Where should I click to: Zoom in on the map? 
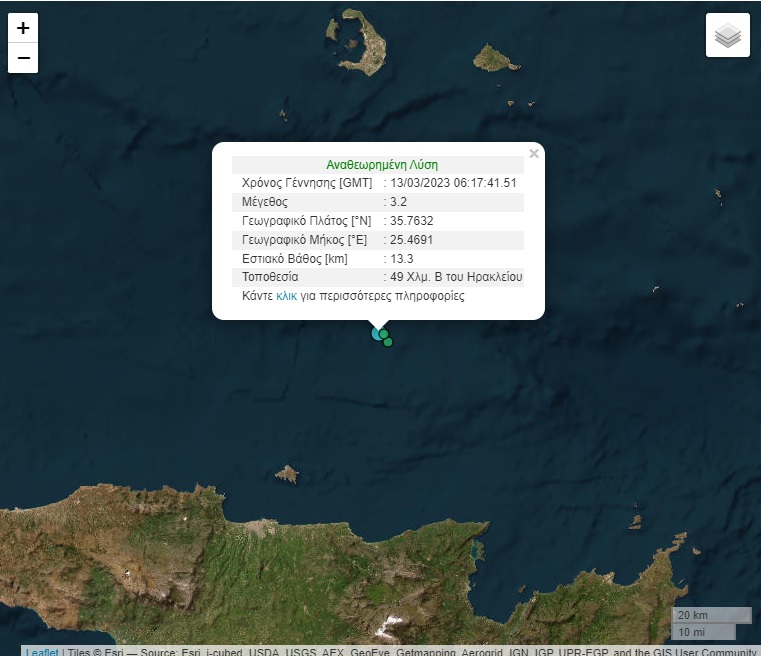click(23, 28)
